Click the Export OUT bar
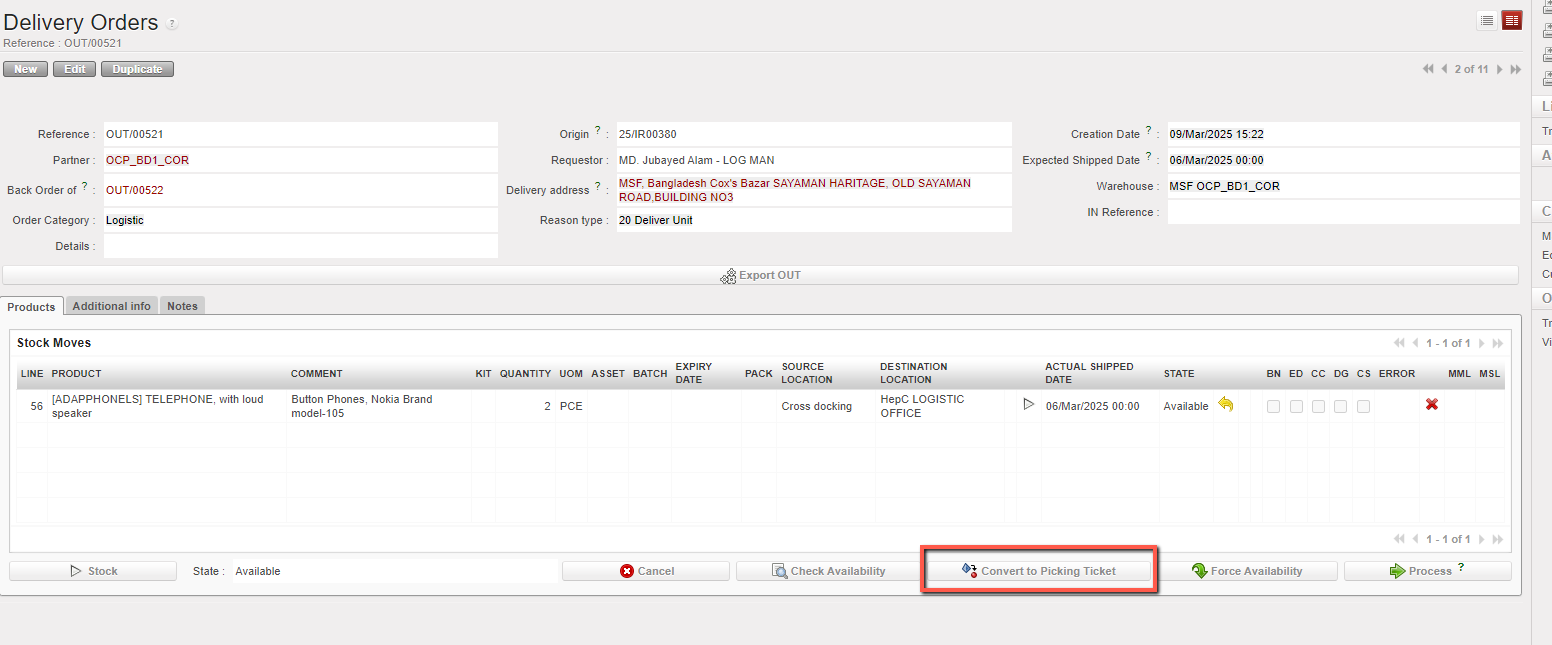The height and width of the screenshot is (645, 1552). tap(760, 275)
